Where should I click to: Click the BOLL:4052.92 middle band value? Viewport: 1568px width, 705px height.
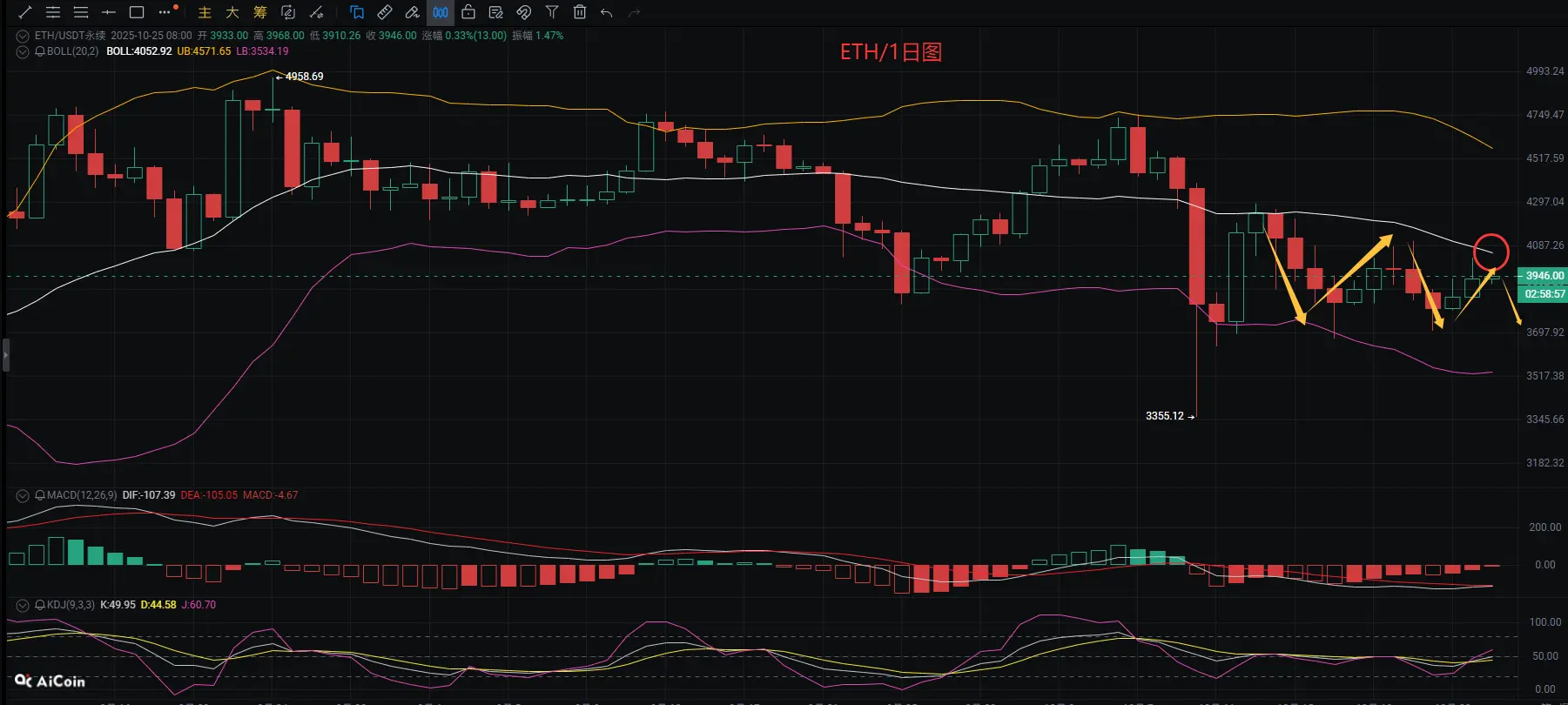(x=139, y=51)
